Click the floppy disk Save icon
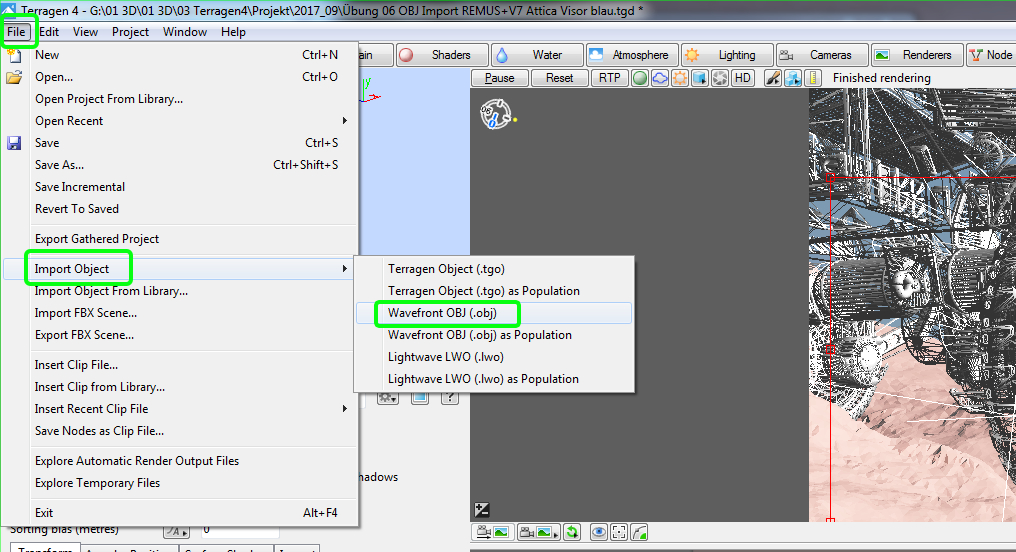Screen dimensions: 1016x552 tap(14, 143)
